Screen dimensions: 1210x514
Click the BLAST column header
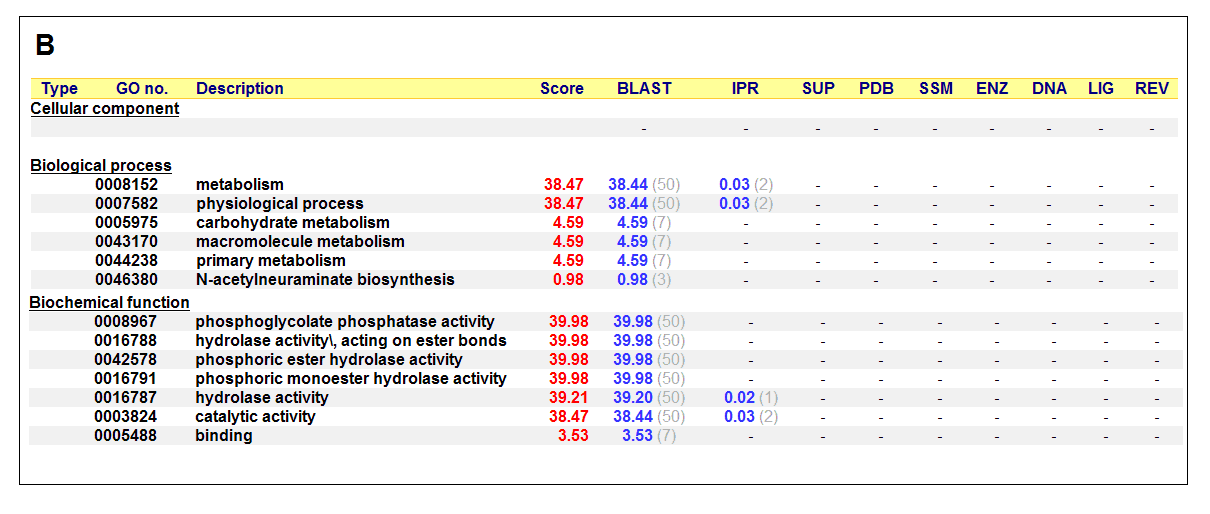click(645, 88)
